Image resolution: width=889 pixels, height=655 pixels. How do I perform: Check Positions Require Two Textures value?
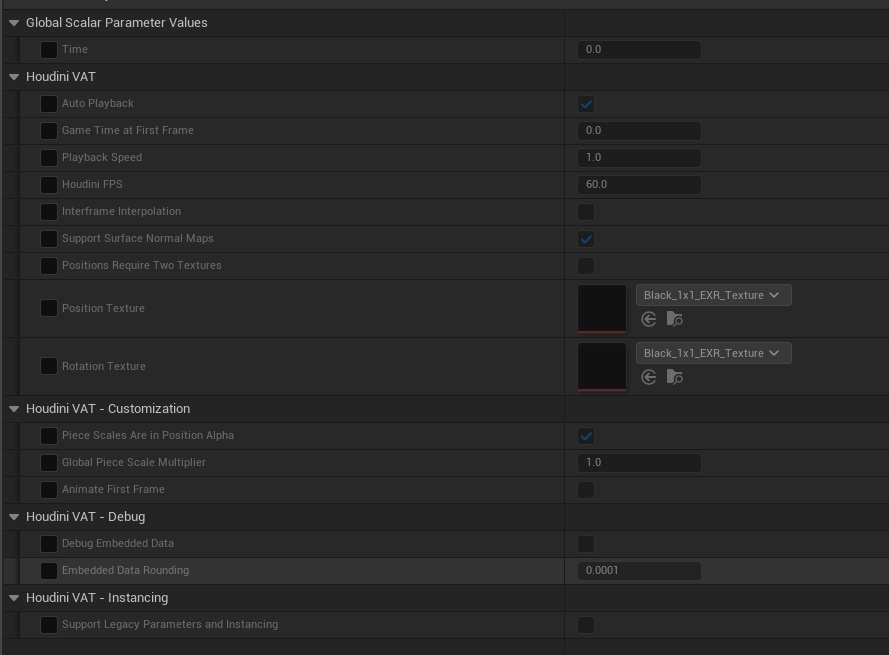[x=586, y=266]
